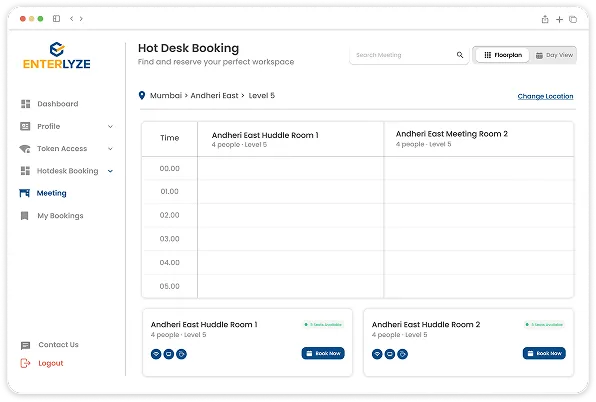Open Andheri East Huddle Room 2 card title
Screen dimensions: 596x402
click(426, 324)
